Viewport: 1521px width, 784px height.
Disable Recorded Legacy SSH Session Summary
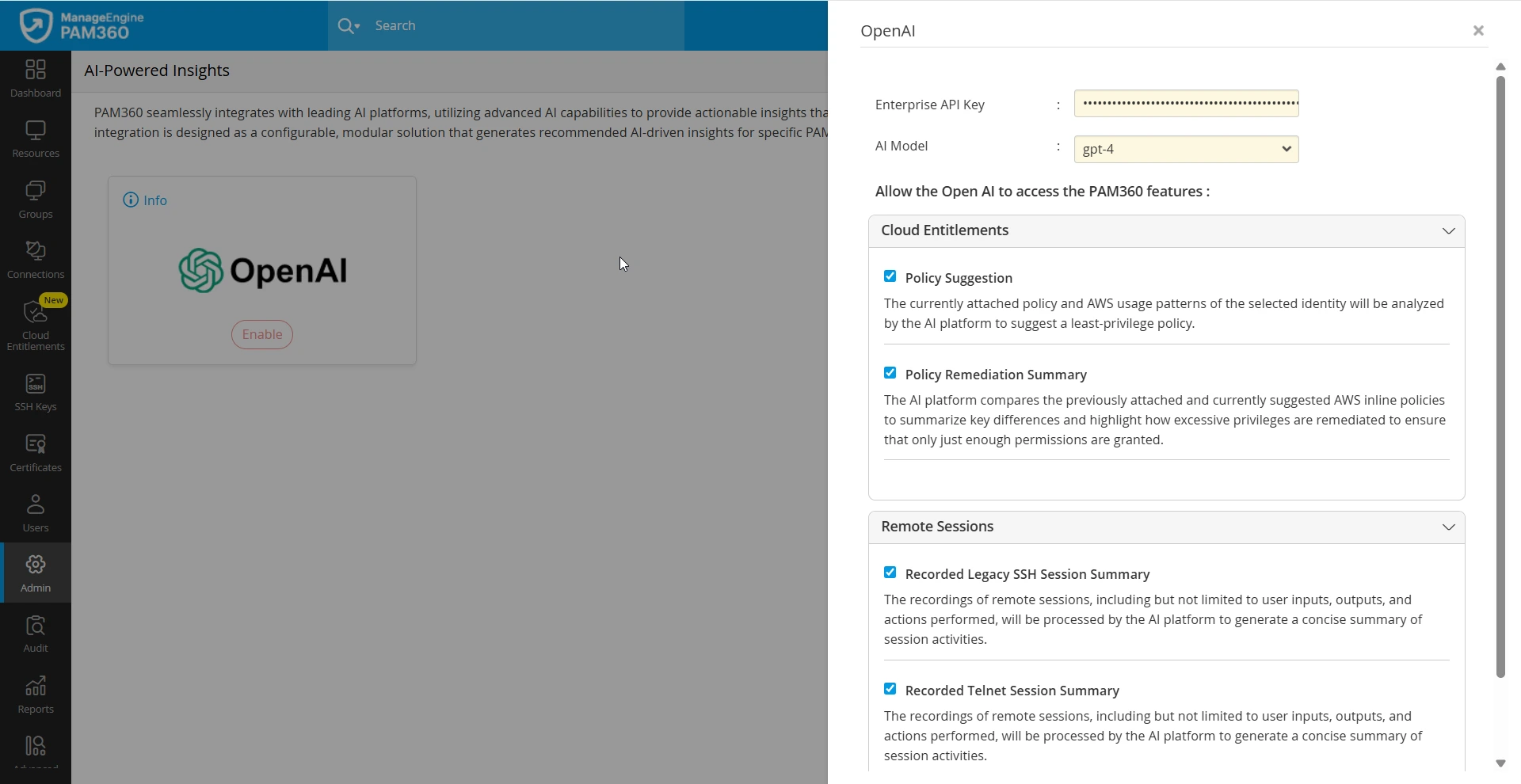click(x=890, y=573)
